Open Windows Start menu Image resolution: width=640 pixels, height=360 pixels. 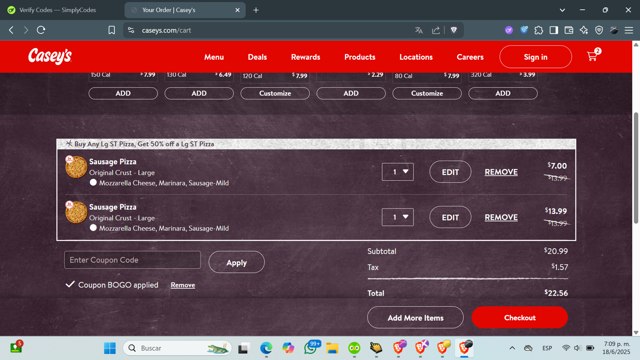point(109,348)
